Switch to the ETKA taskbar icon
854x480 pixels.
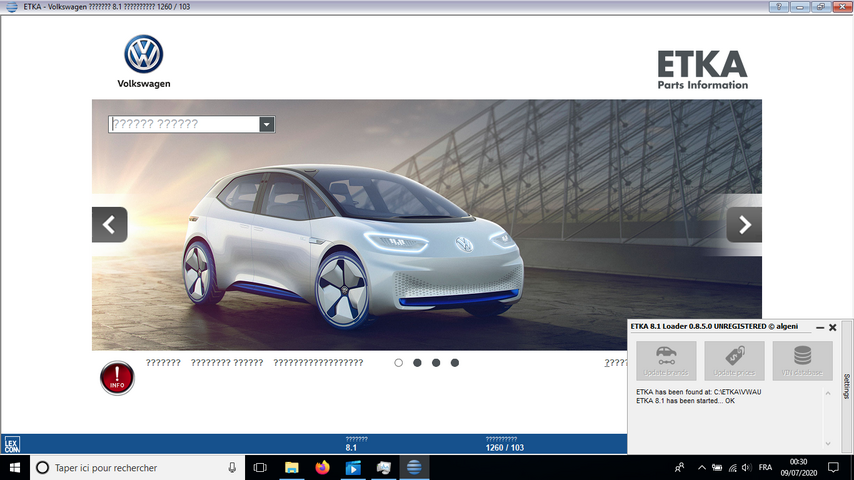pos(414,467)
